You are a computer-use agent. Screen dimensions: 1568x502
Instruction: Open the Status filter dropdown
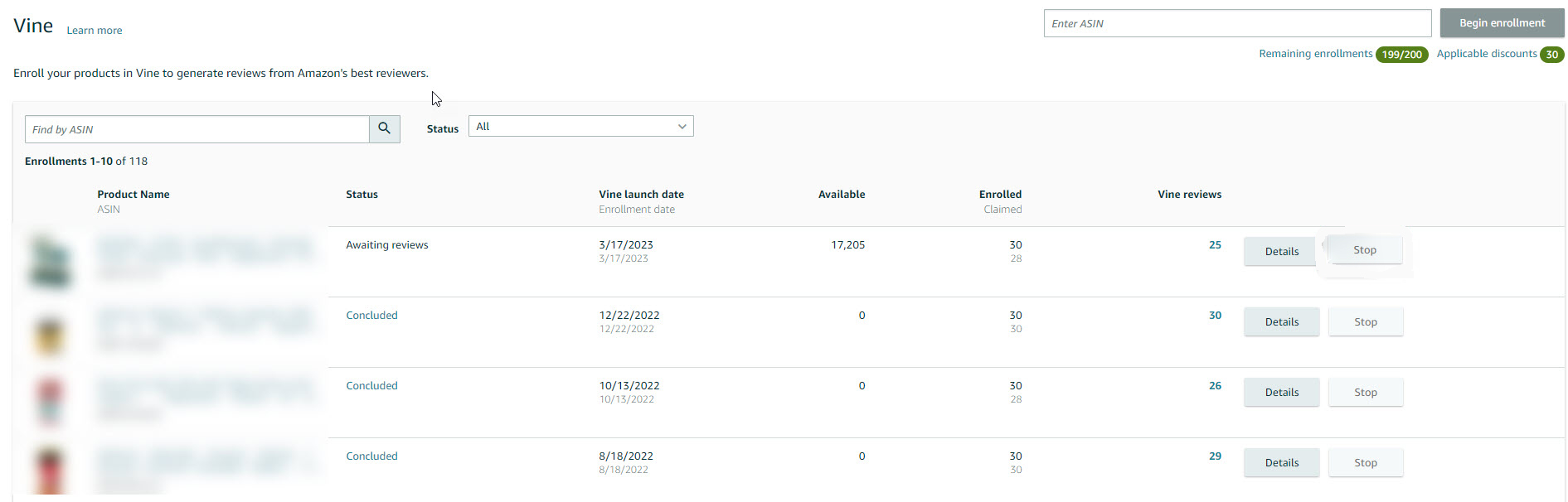click(x=580, y=127)
